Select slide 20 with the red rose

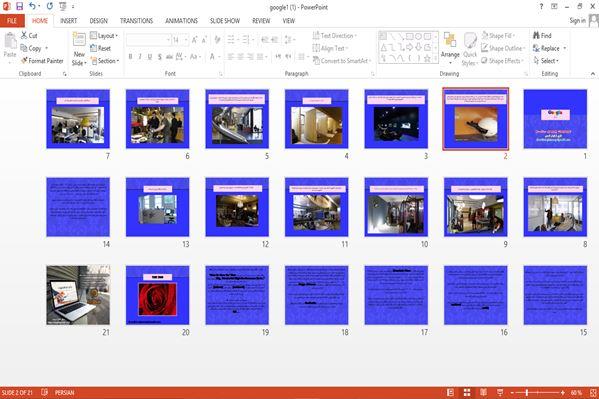[x=157, y=295]
